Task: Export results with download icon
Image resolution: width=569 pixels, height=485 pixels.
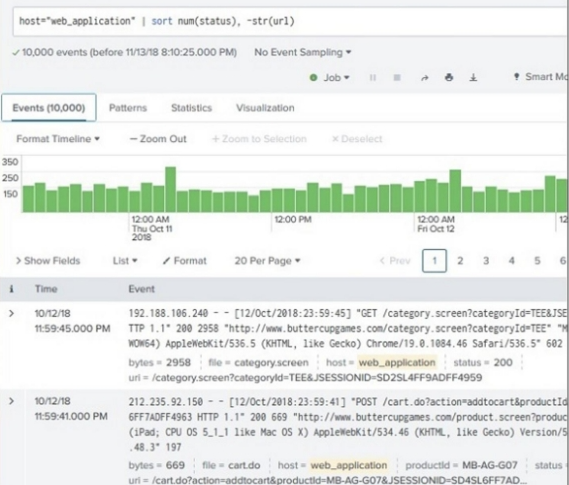Action: tap(473, 77)
